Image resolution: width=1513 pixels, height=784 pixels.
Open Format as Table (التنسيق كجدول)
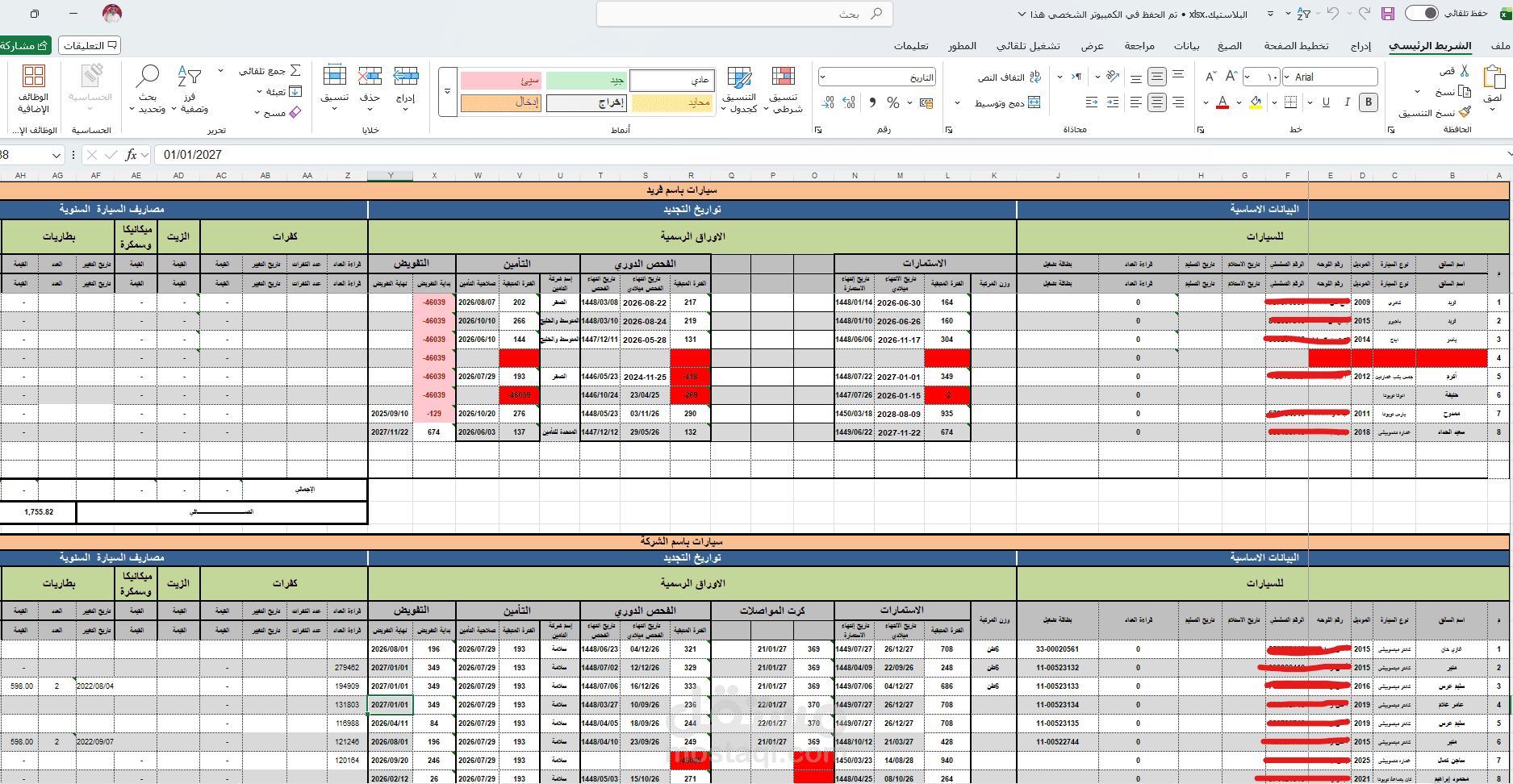click(x=739, y=90)
